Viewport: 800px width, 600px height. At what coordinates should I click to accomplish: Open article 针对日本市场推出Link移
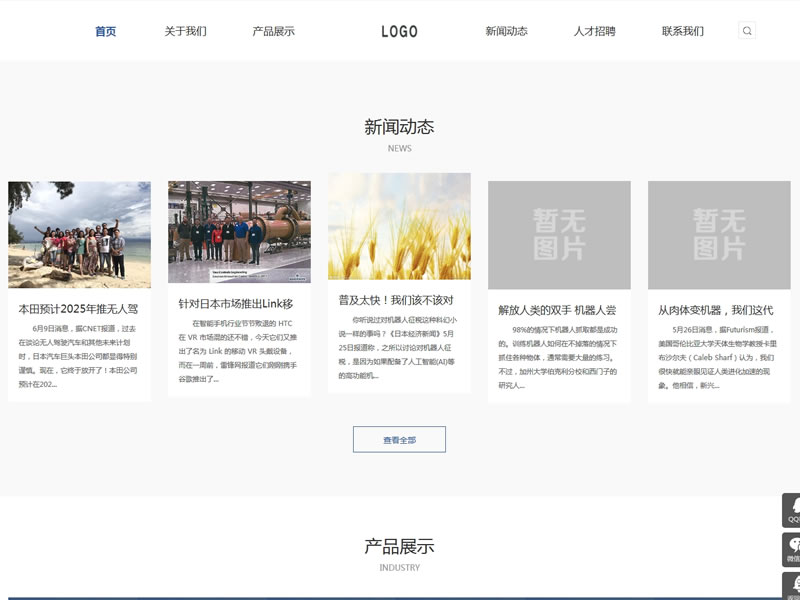point(236,303)
